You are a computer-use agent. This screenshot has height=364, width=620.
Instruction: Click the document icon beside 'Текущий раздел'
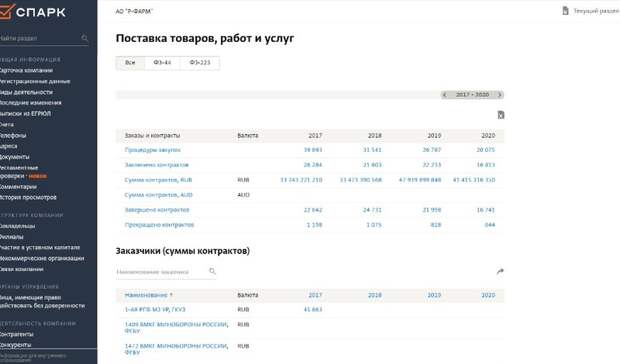(565, 11)
